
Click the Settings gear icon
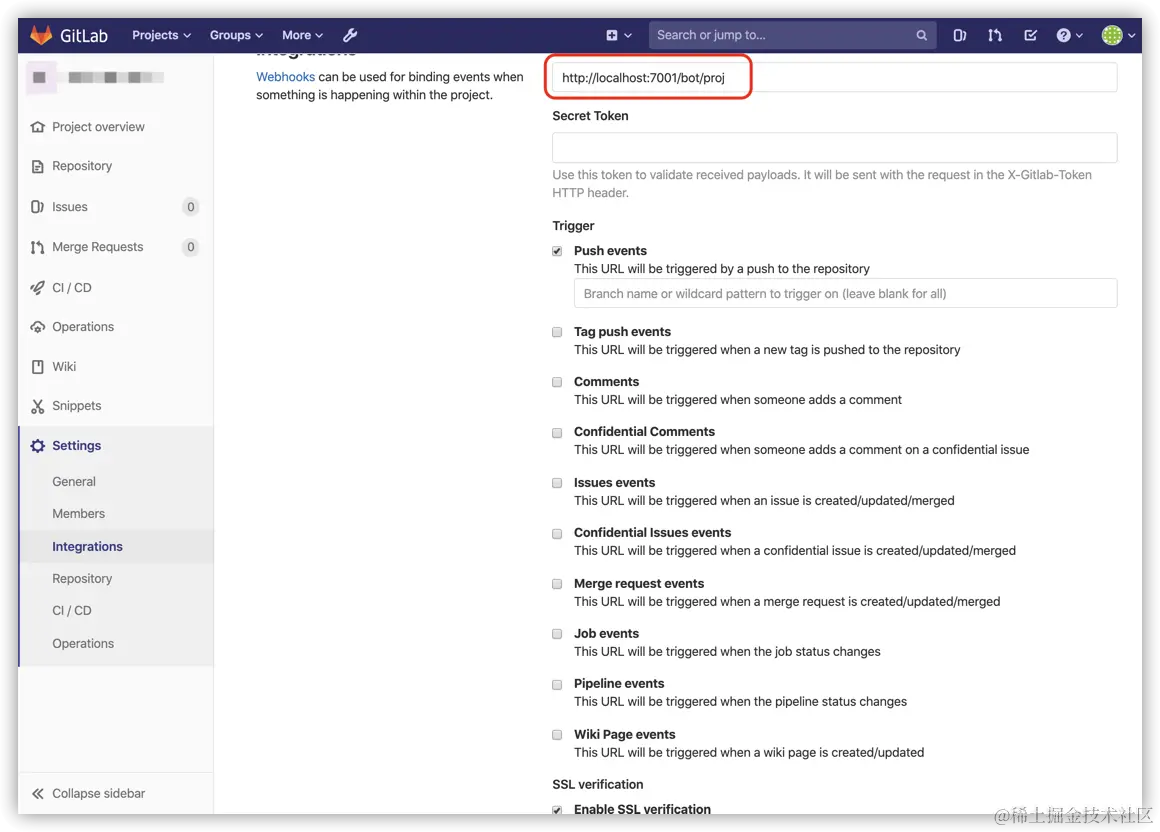coord(38,446)
